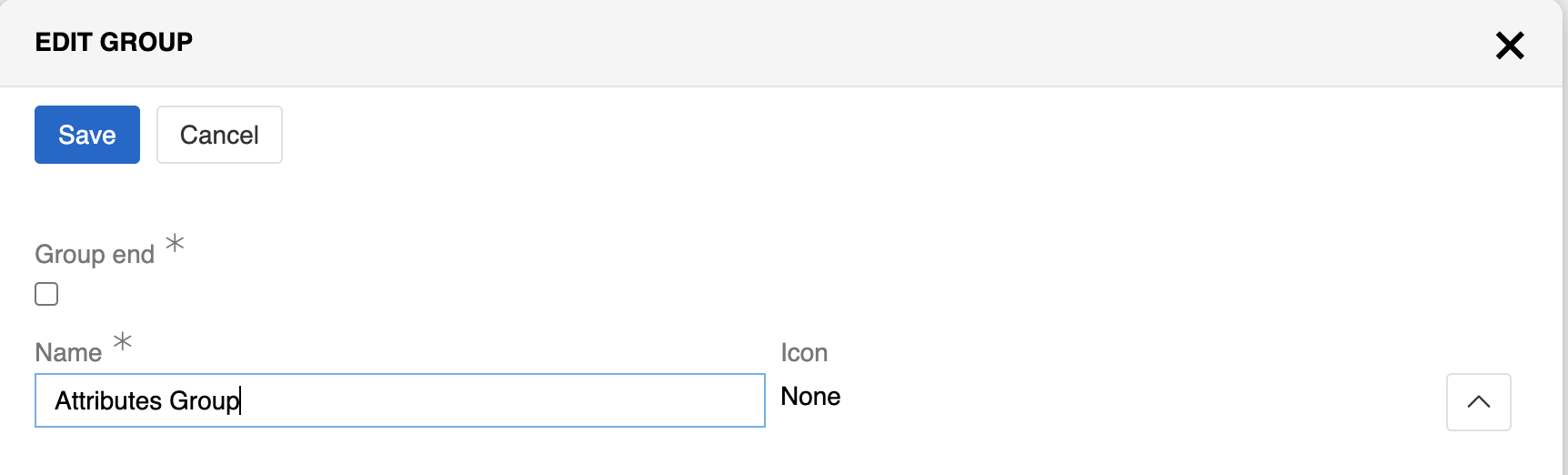
Task: Open the Icon selector showing None
Action: (x=810, y=397)
